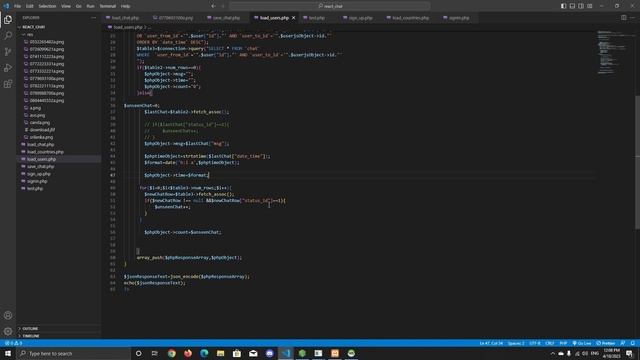Open Firefox from the taskbar
The width and height of the screenshot is (640, 360).
tap(188, 353)
